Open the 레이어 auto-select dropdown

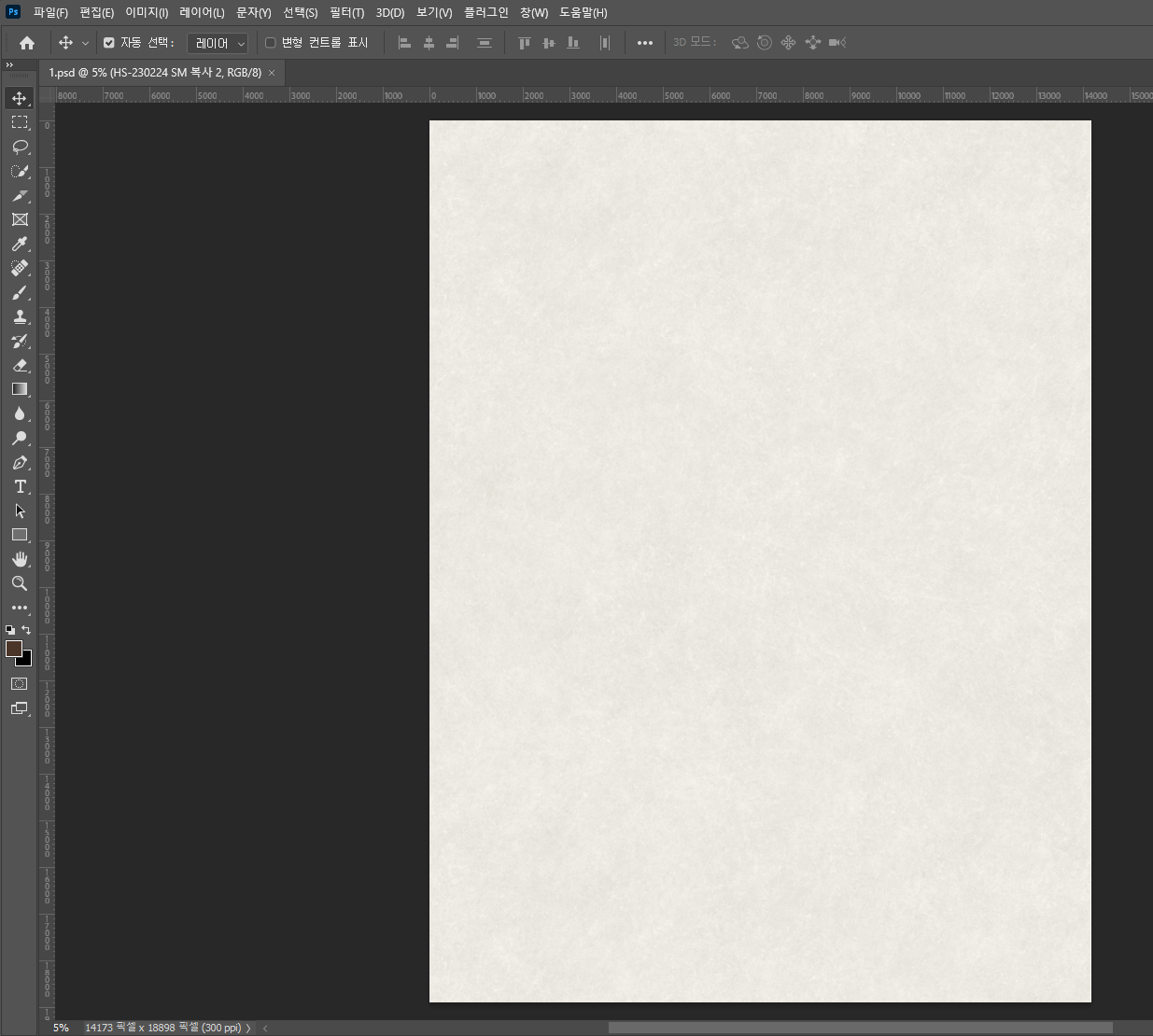(218, 43)
